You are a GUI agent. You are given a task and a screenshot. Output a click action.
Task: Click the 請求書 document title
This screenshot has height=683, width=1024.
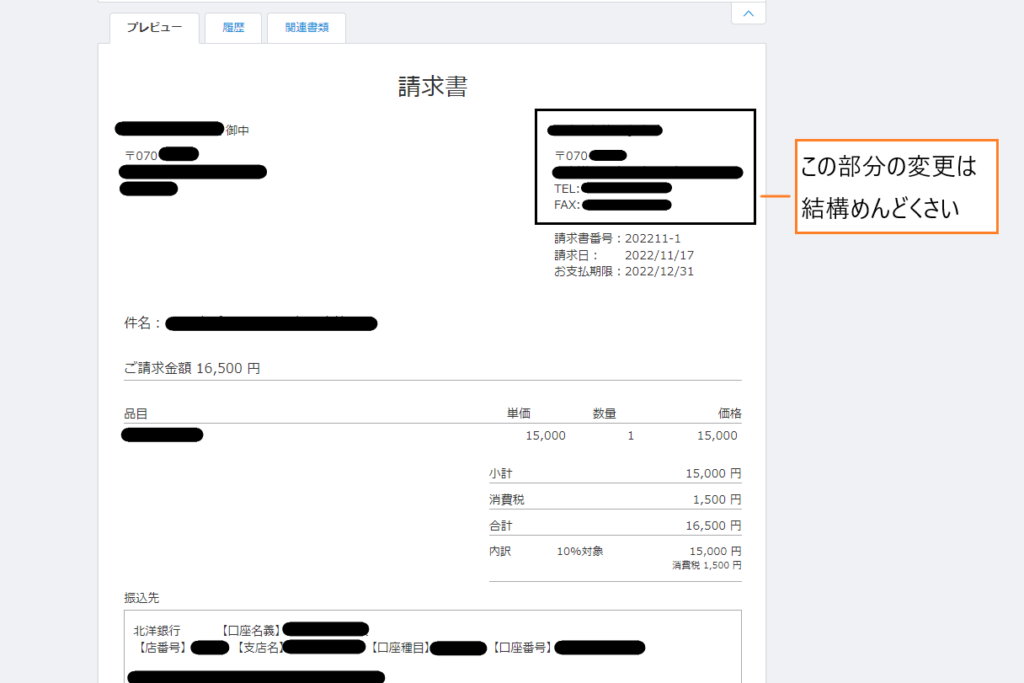432,87
